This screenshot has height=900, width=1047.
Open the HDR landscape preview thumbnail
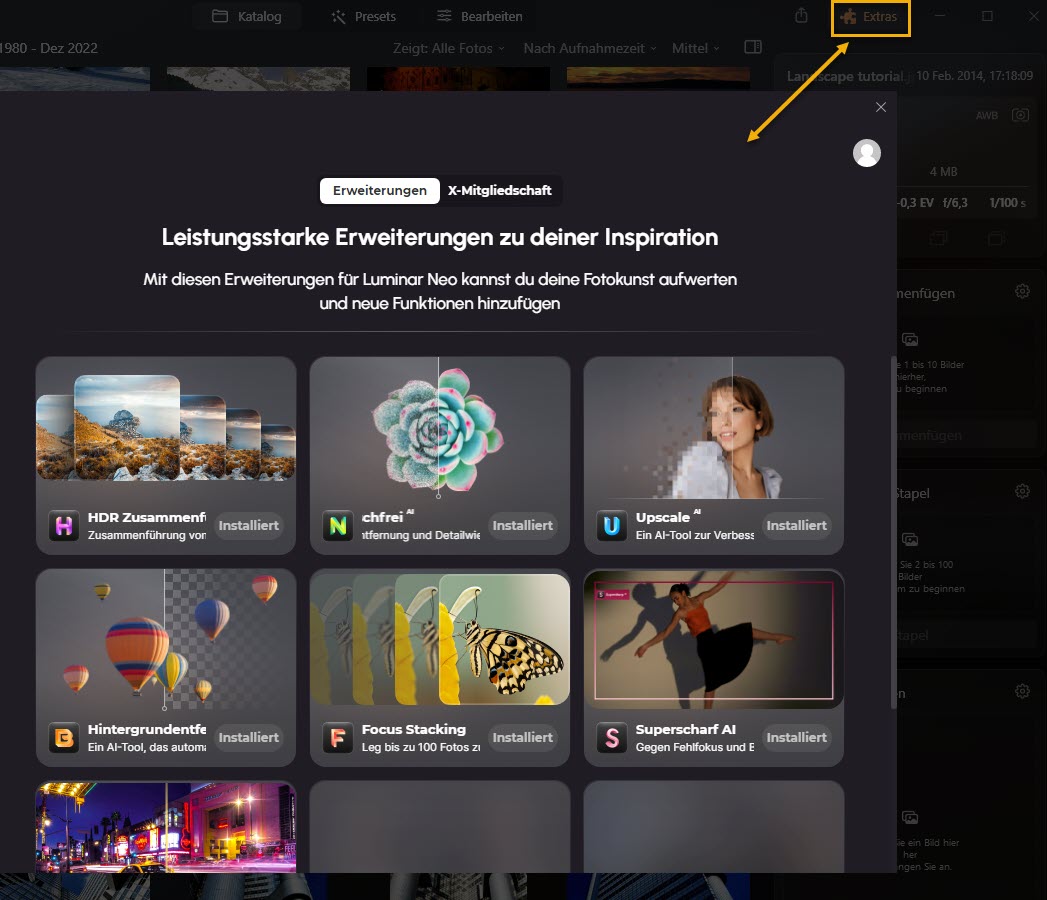[166, 428]
